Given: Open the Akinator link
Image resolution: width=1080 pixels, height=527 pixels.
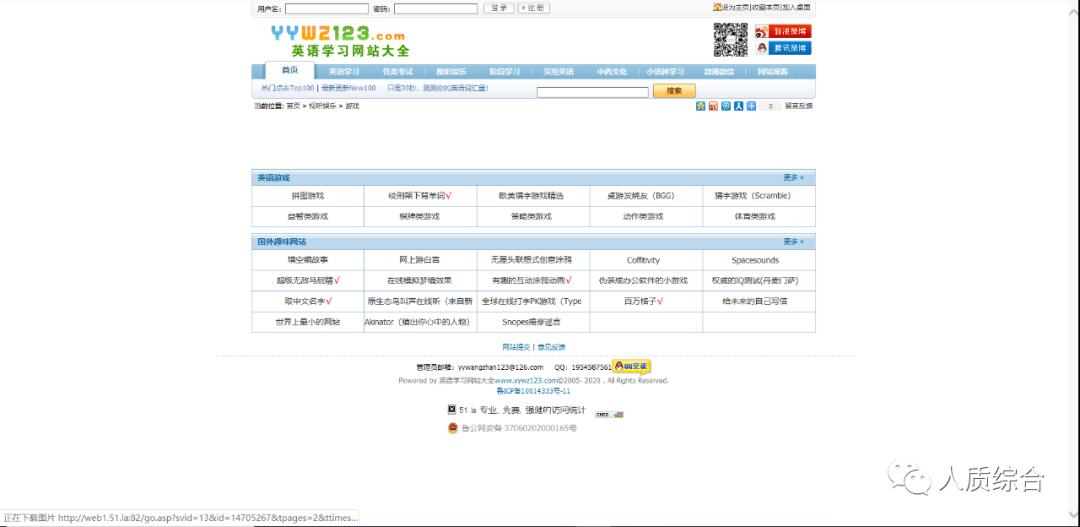Looking at the screenshot, I should (417, 322).
